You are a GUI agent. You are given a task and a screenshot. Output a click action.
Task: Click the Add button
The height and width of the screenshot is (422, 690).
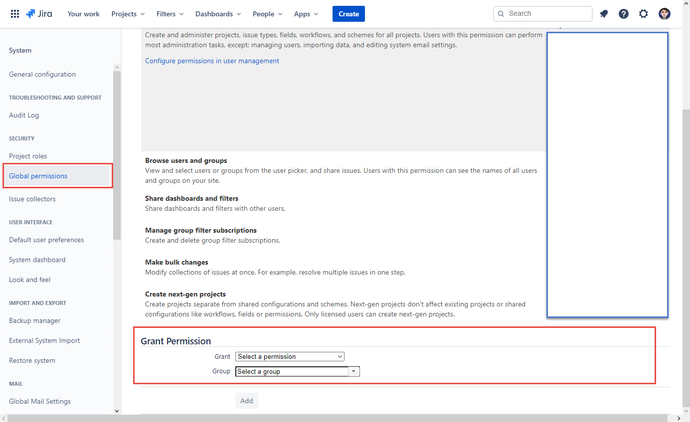tap(246, 400)
